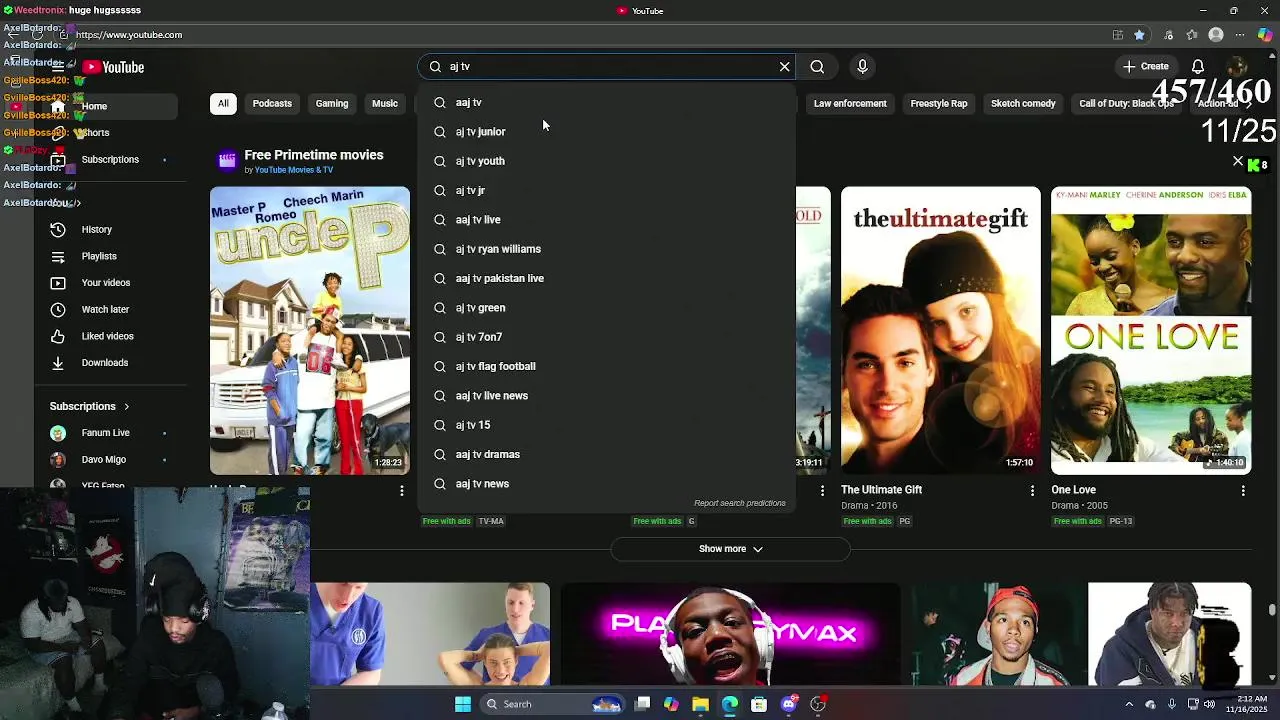
Task: Open Fanum Live subscription
Action: [106, 433]
